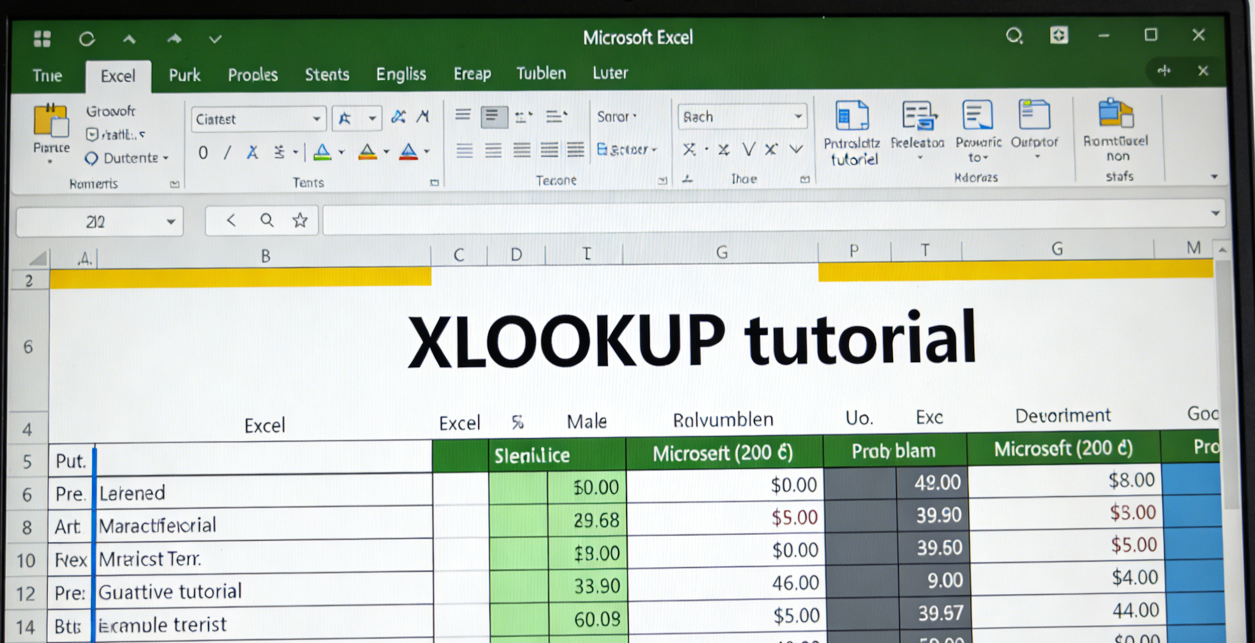The height and width of the screenshot is (643, 1255).
Task: Open the Tents group dialog launcher
Action: [435, 183]
